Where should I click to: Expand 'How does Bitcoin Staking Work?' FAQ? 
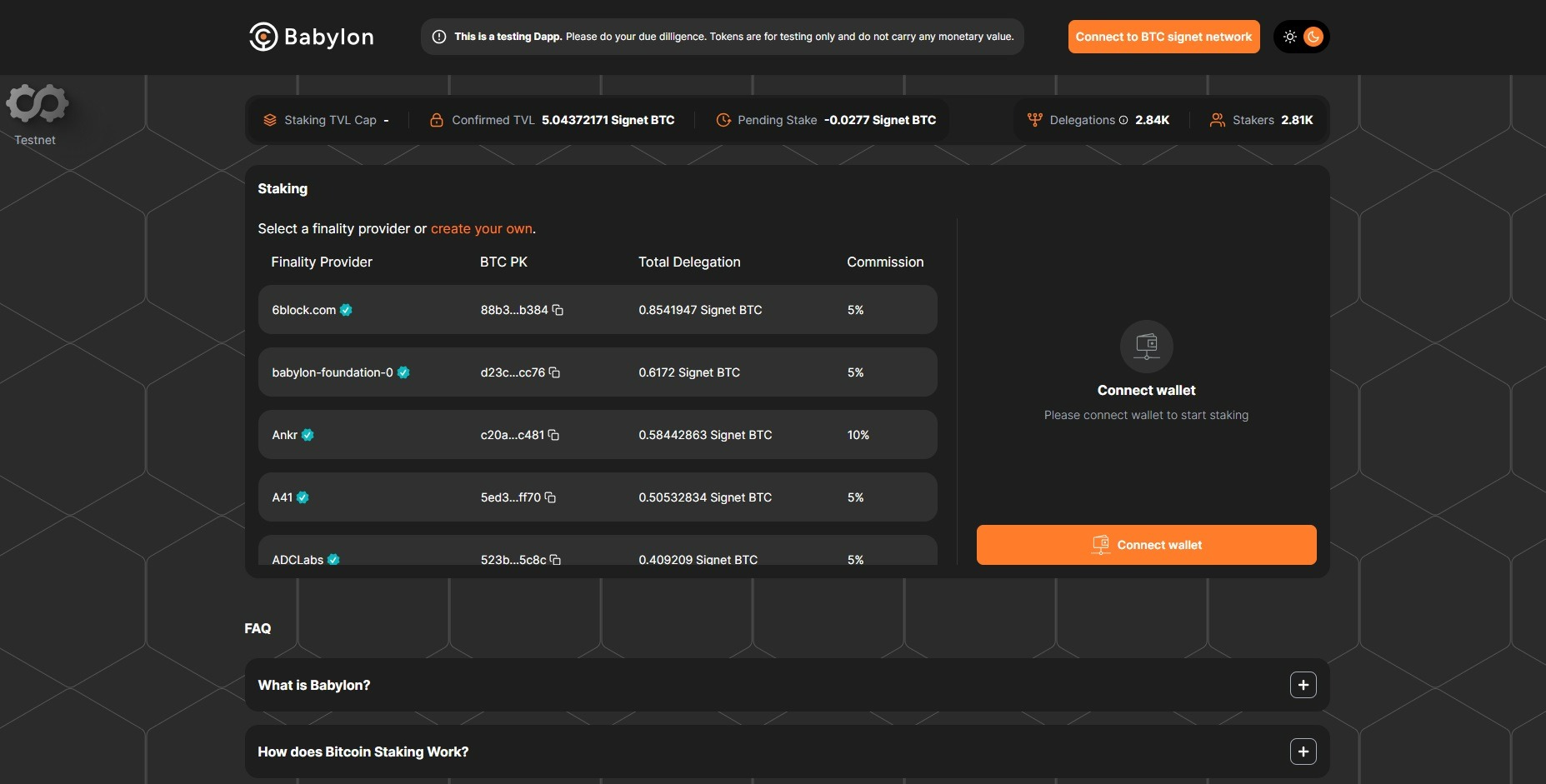[1303, 752]
